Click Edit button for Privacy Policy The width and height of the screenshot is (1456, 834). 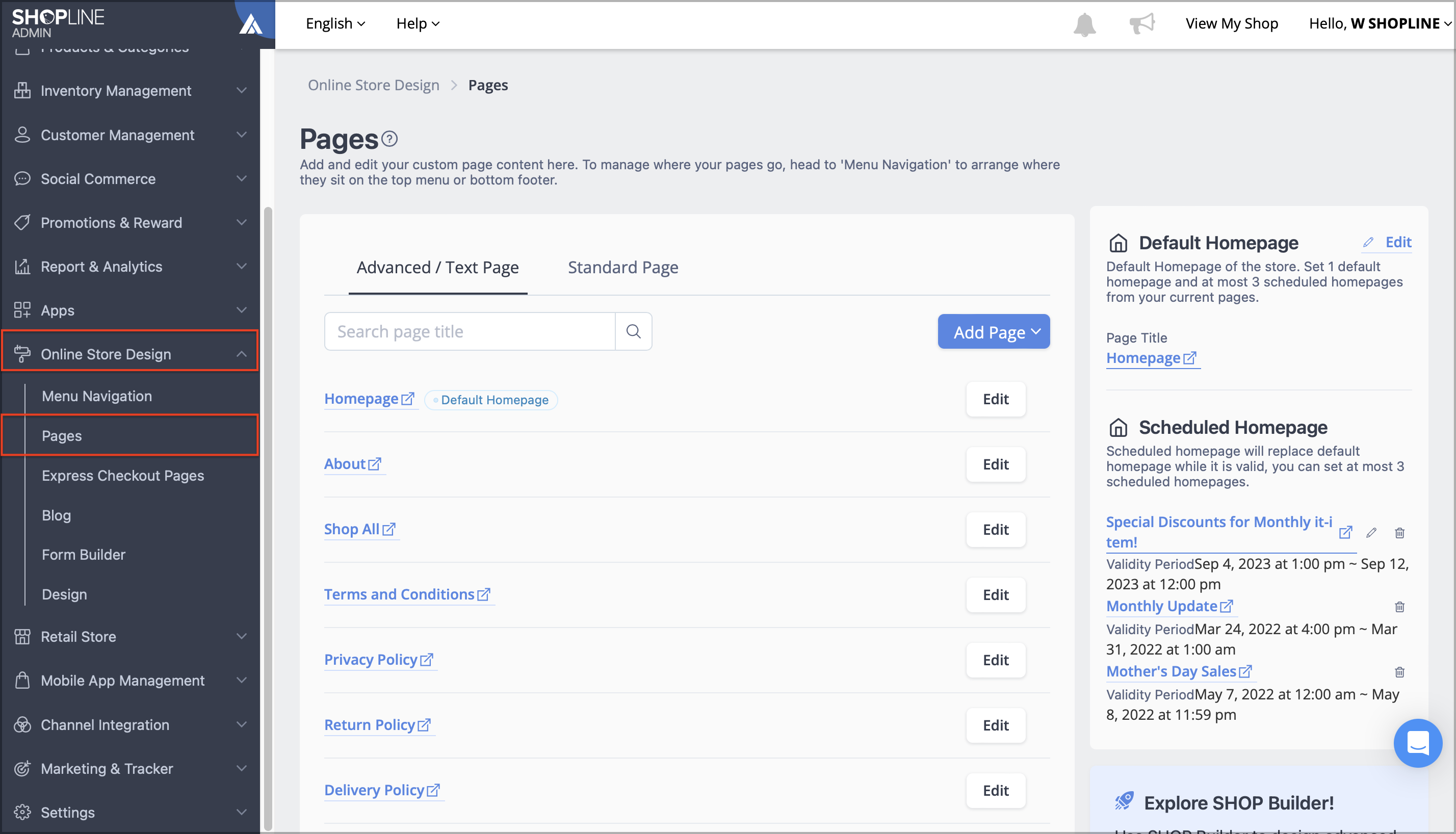tap(996, 661)
